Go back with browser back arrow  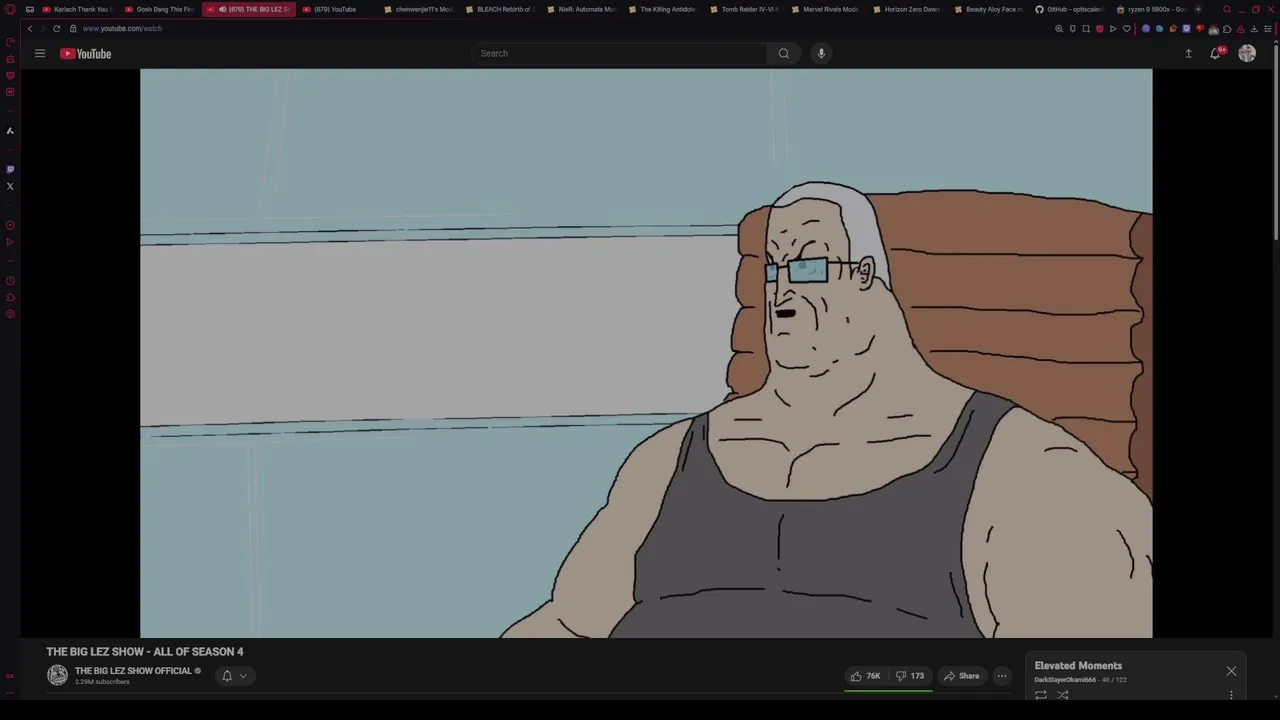click(x=30, y=28)
